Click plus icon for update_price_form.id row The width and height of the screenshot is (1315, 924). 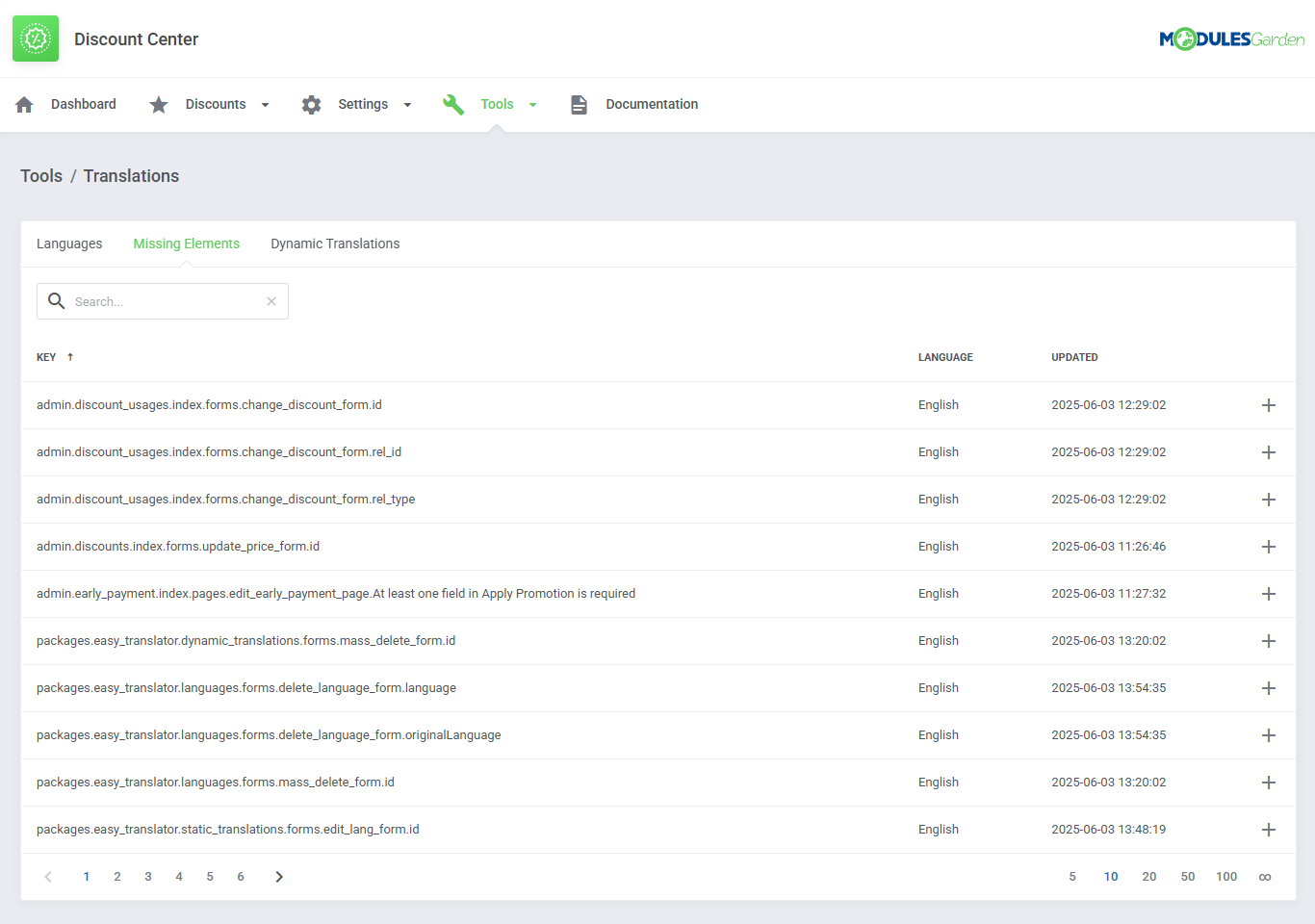pyautogui.click(x=1268, y=547)
